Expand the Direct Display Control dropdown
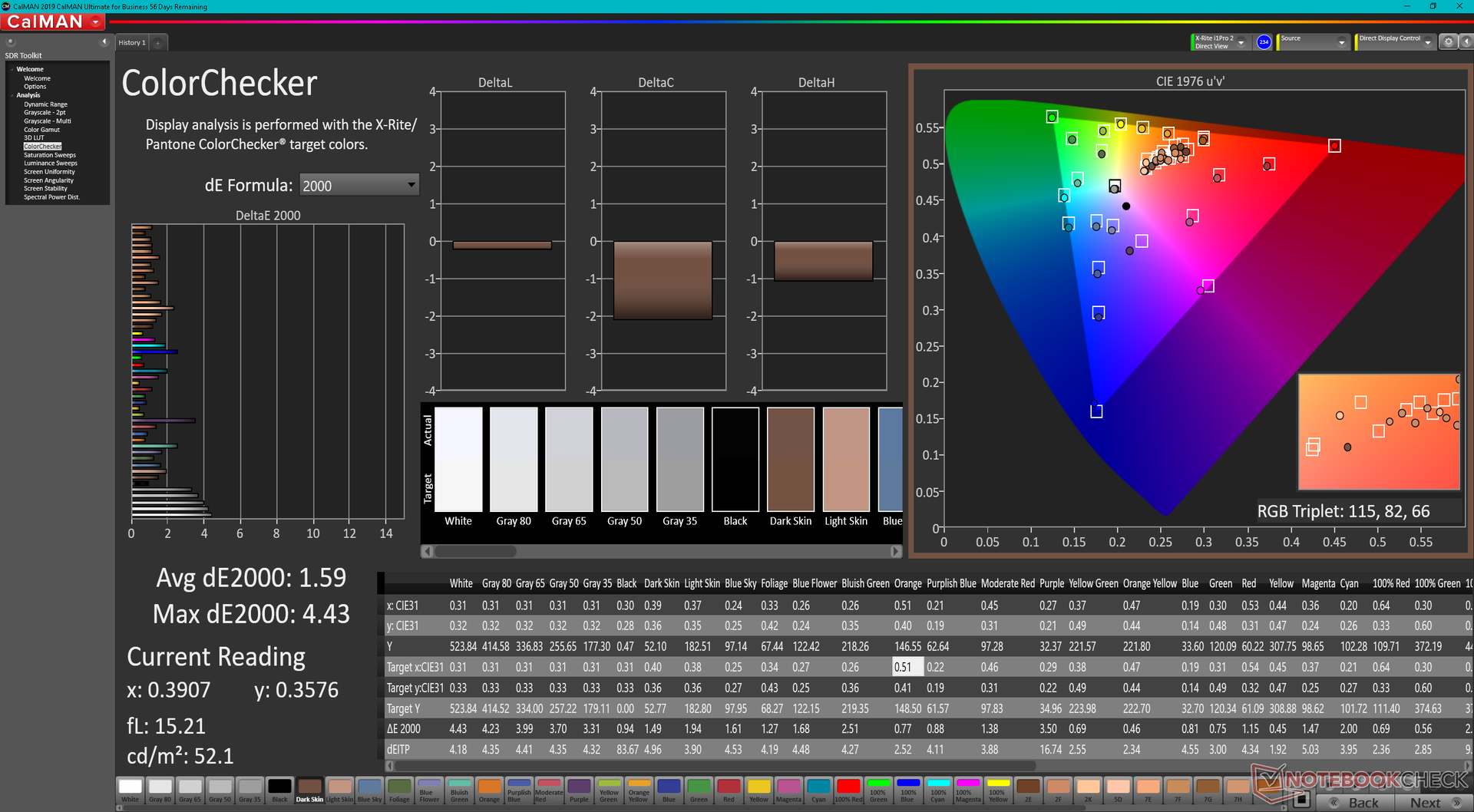The height and width of the screenshot is (812, 1474). pyautogui.click(x=1427, y=42)
